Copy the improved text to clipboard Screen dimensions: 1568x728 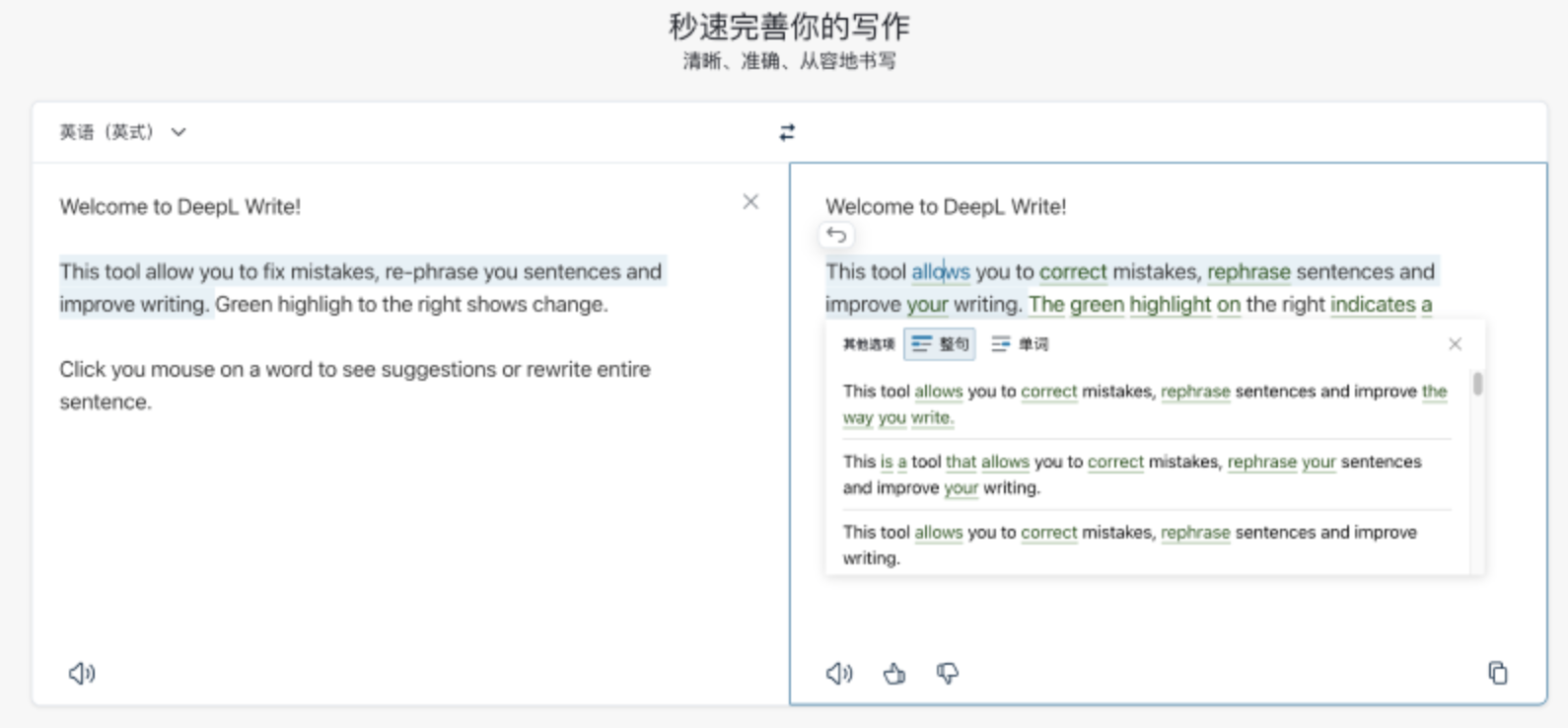point(1497,673)
